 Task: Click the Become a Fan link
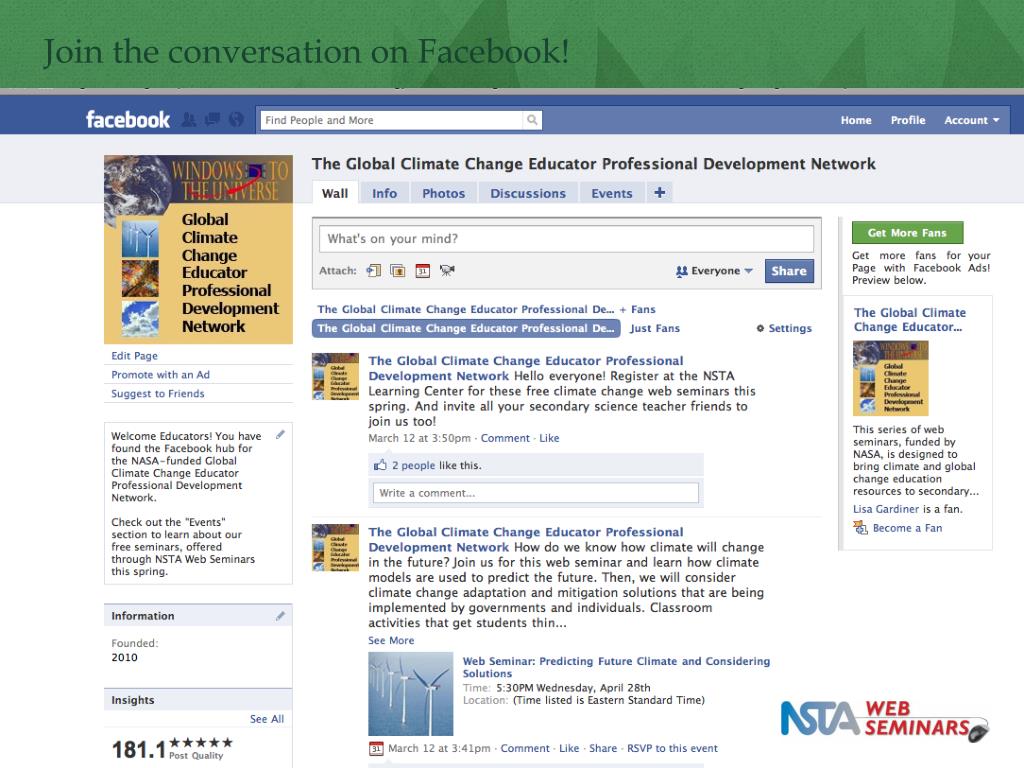[x=907, y=528]
